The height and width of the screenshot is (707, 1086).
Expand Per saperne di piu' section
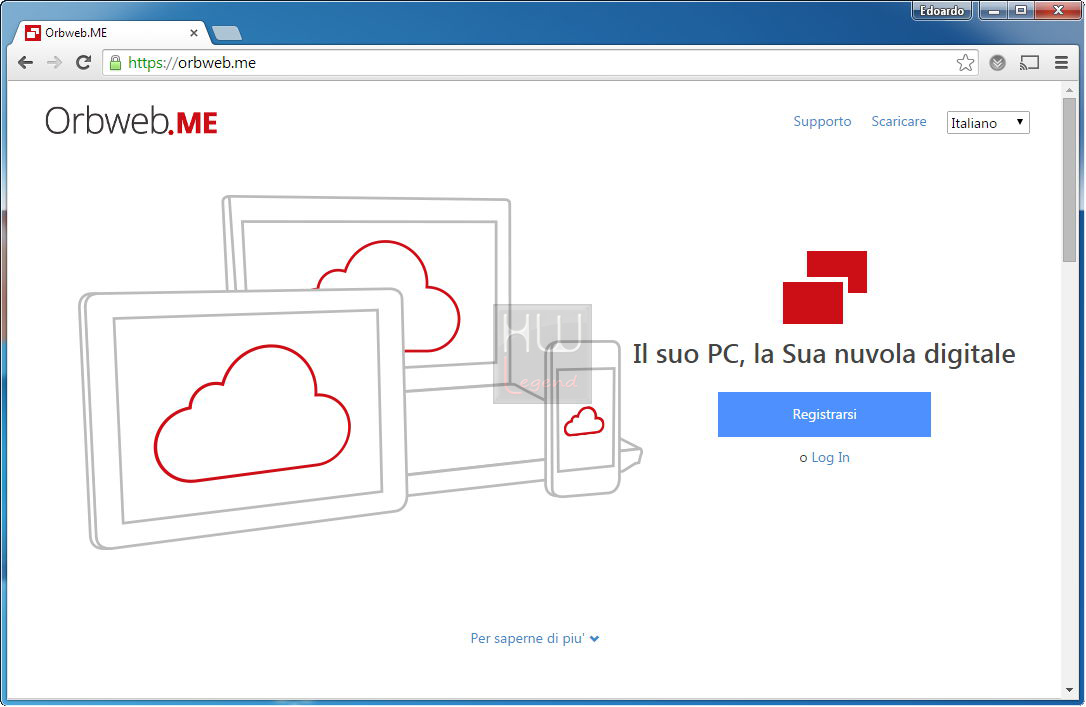coord(535,638)
